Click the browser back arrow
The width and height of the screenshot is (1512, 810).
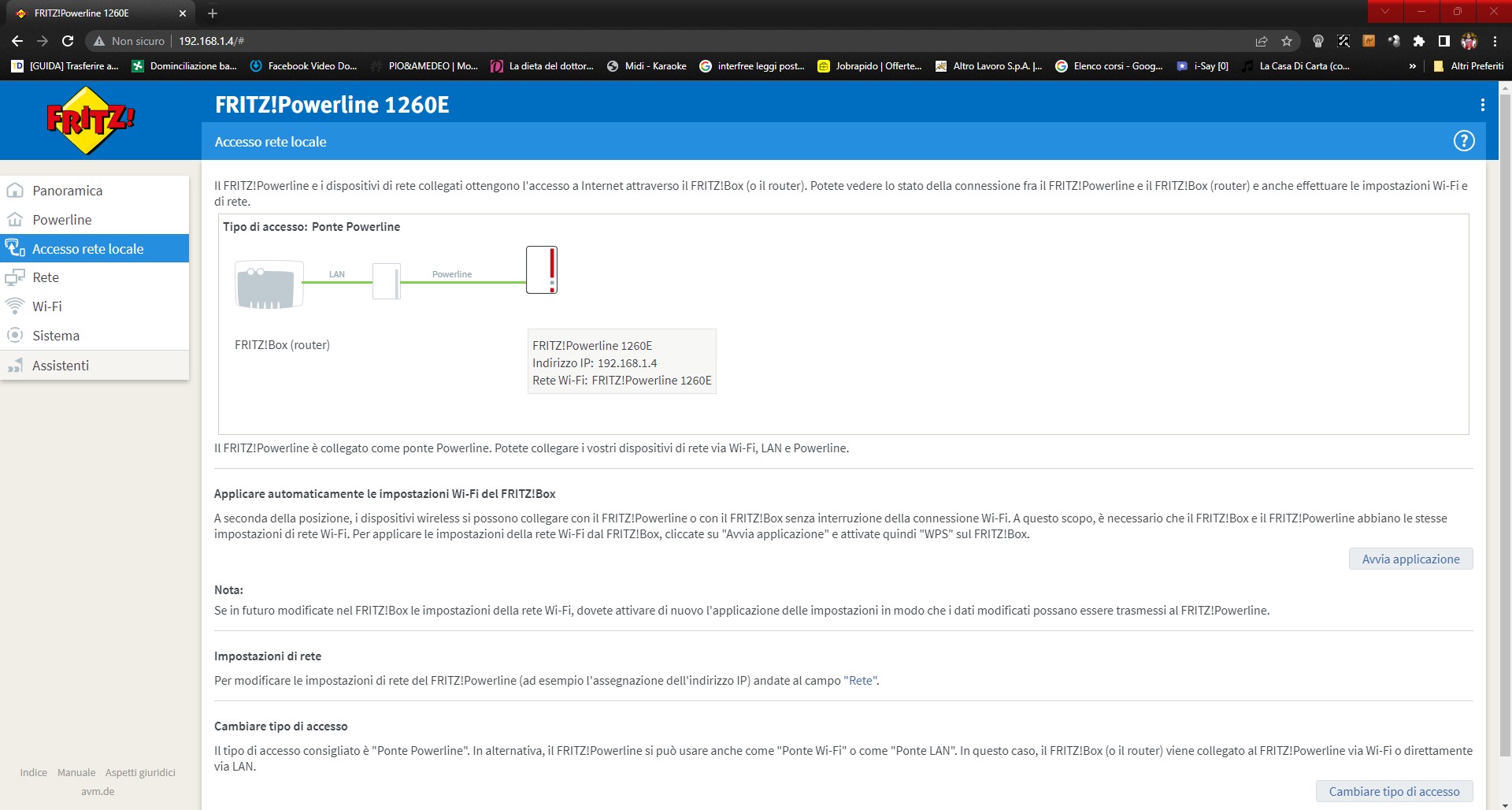pos(17,41)
